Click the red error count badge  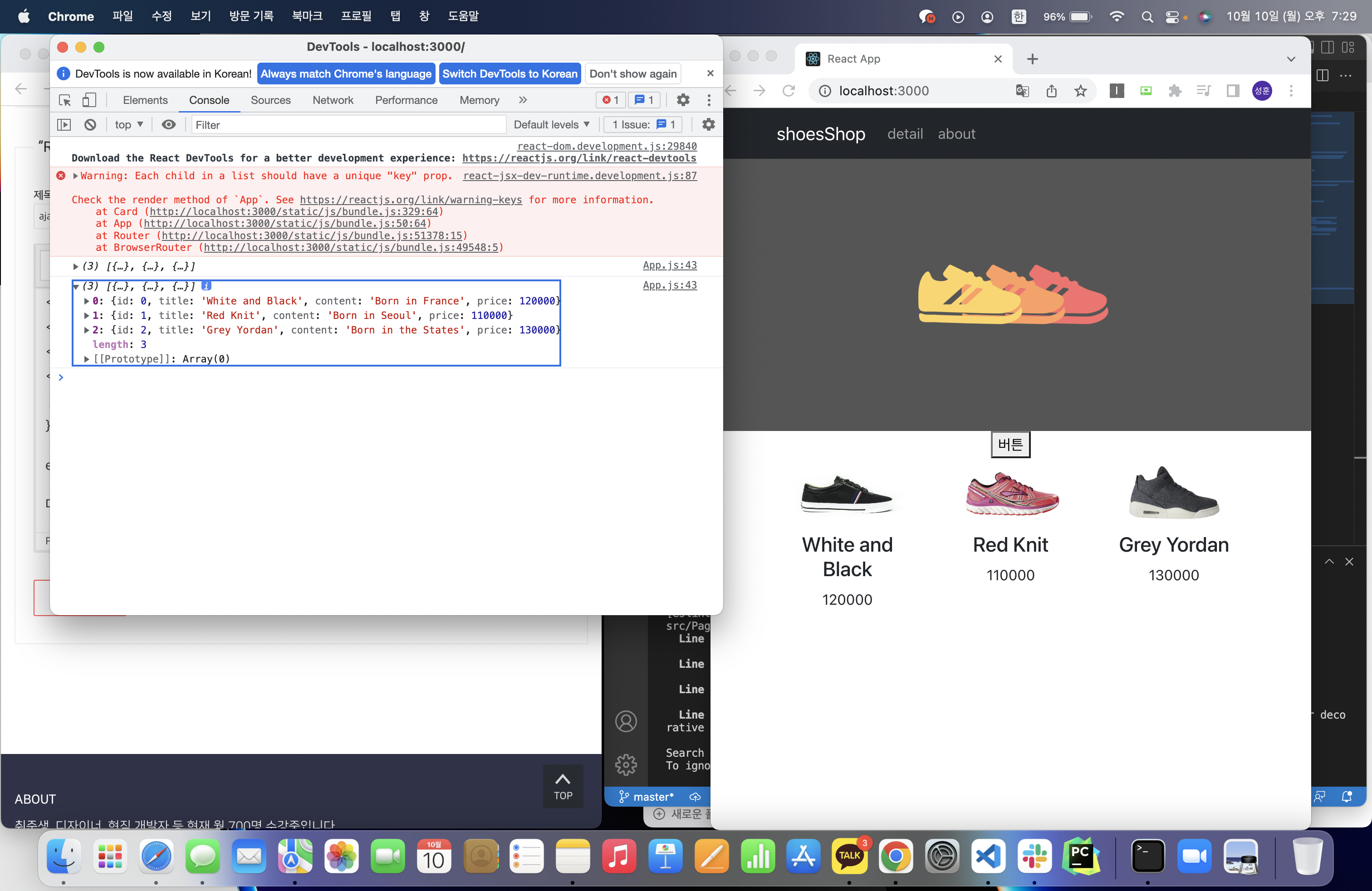click(611, 100)
